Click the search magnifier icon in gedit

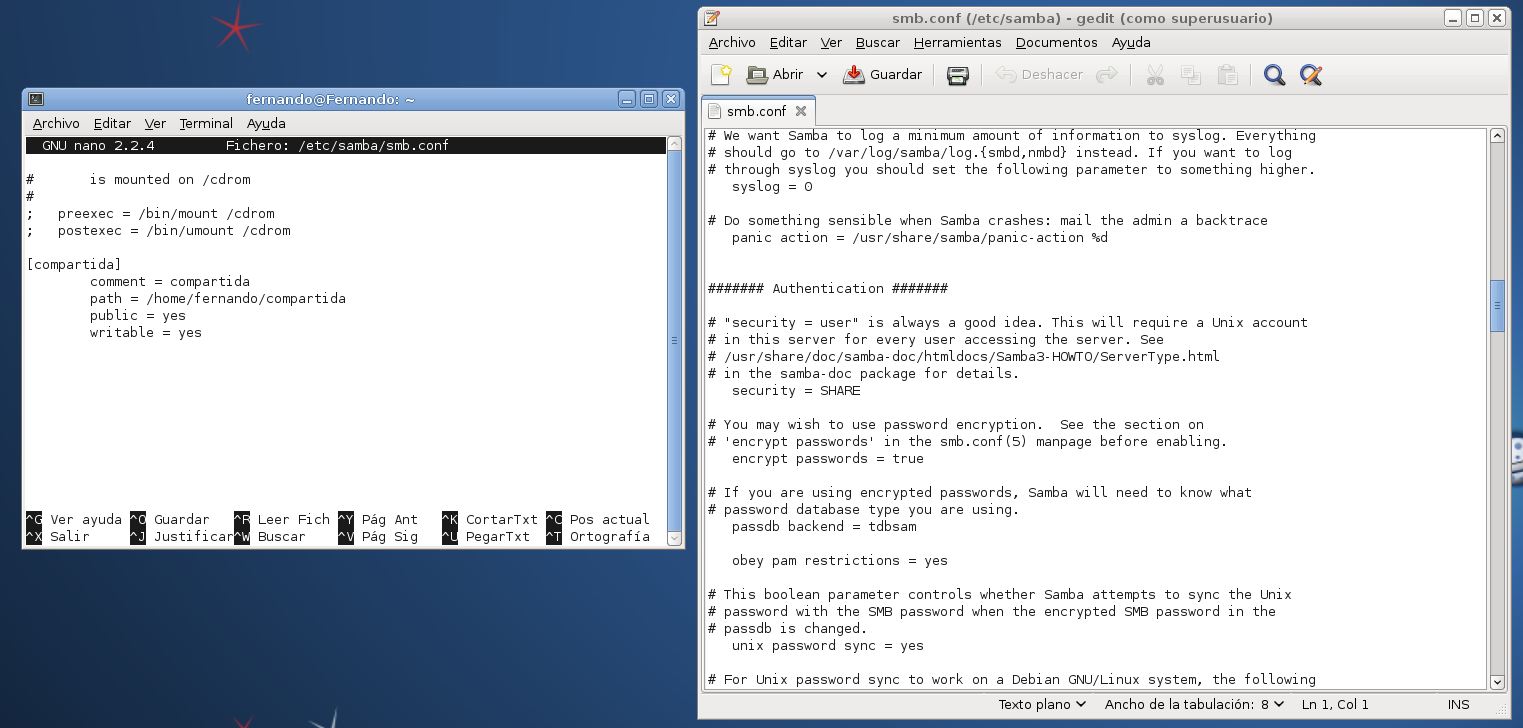[x=1274, y=75]
